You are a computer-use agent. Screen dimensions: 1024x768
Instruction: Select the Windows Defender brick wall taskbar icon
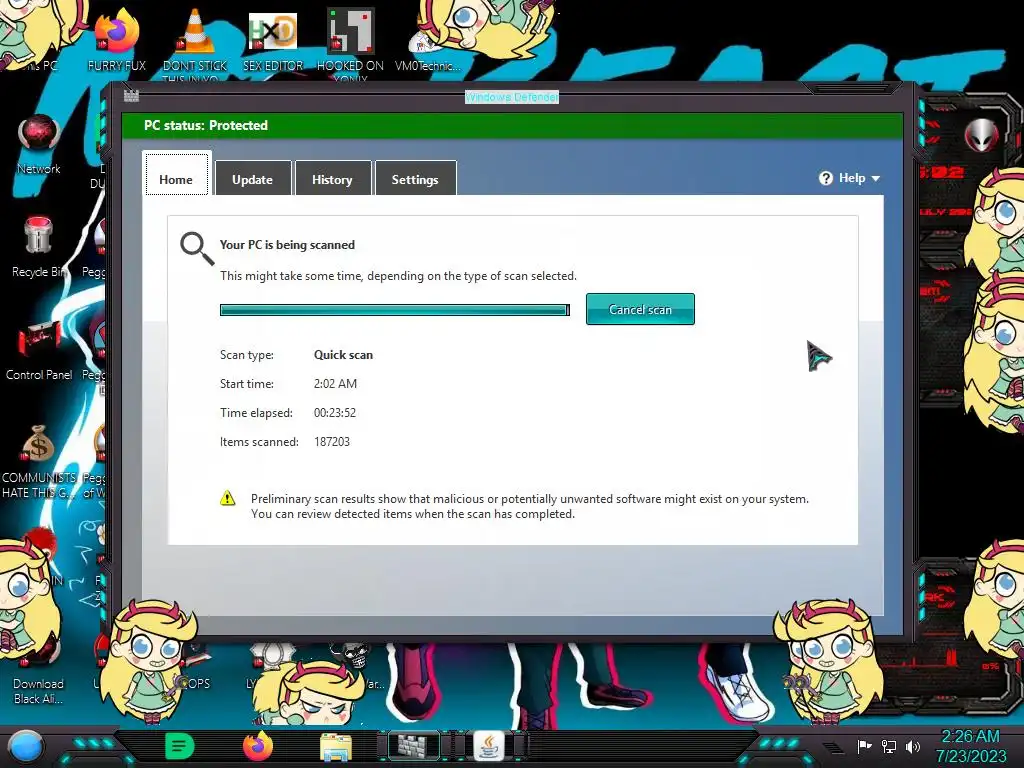413,746
